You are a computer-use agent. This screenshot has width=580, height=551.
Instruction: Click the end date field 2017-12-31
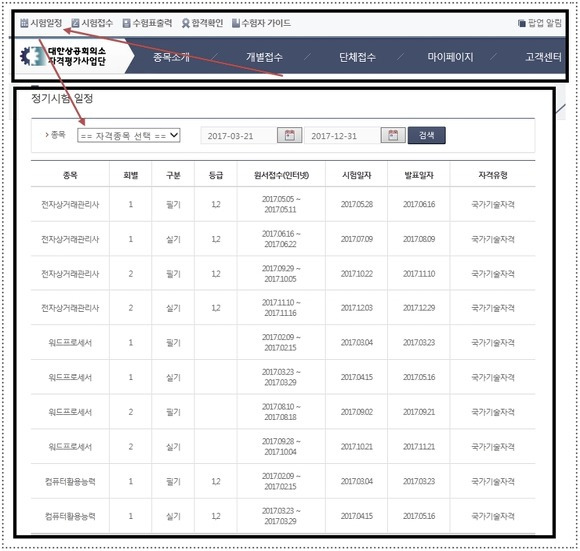click(x=343, y=136)
